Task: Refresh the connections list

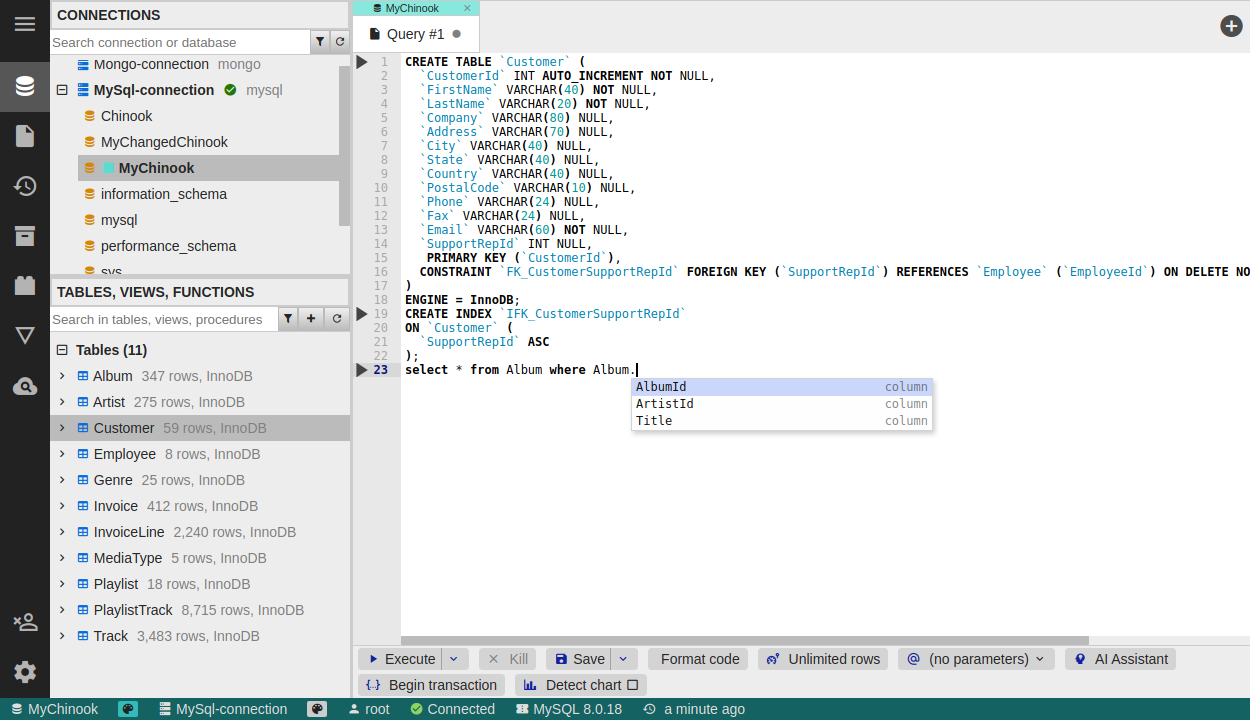Action: 340,42
